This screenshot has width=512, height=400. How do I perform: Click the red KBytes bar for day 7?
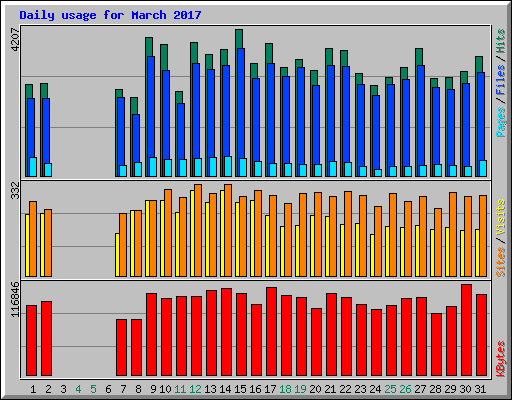click(x=122, y=347)
